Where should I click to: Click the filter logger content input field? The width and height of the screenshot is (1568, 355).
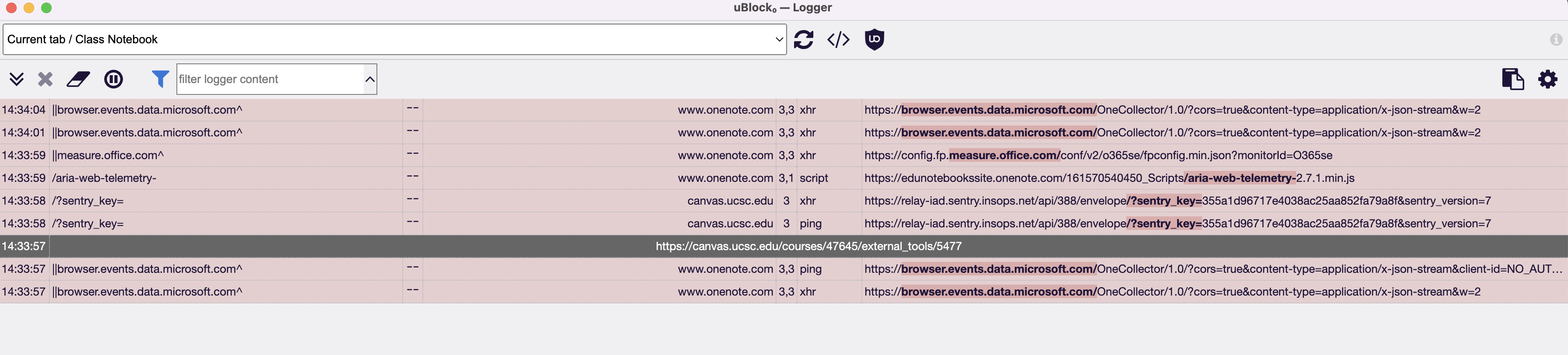268,79
